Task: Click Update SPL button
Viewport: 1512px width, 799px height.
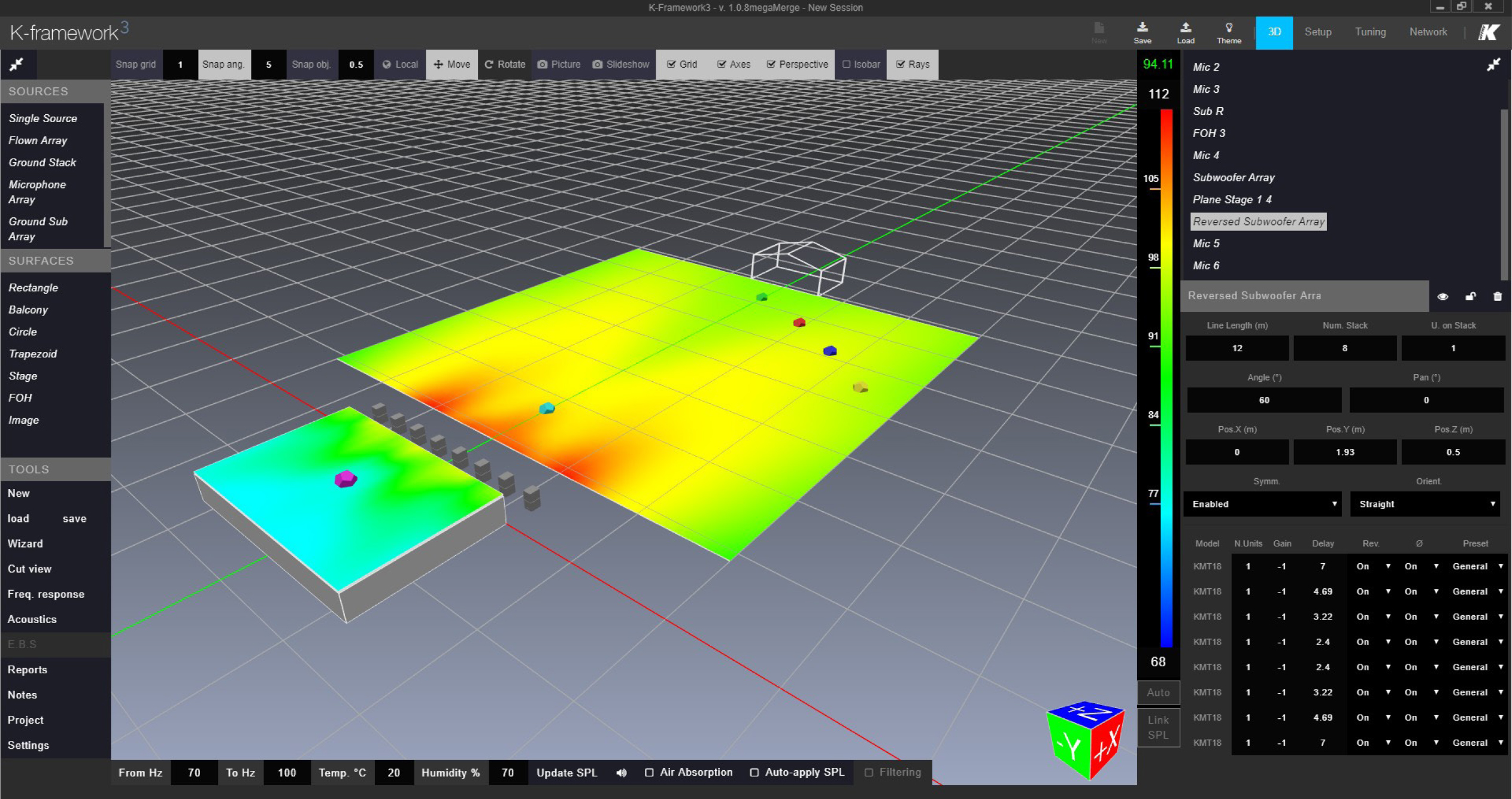Action: (x=566, y=773)
